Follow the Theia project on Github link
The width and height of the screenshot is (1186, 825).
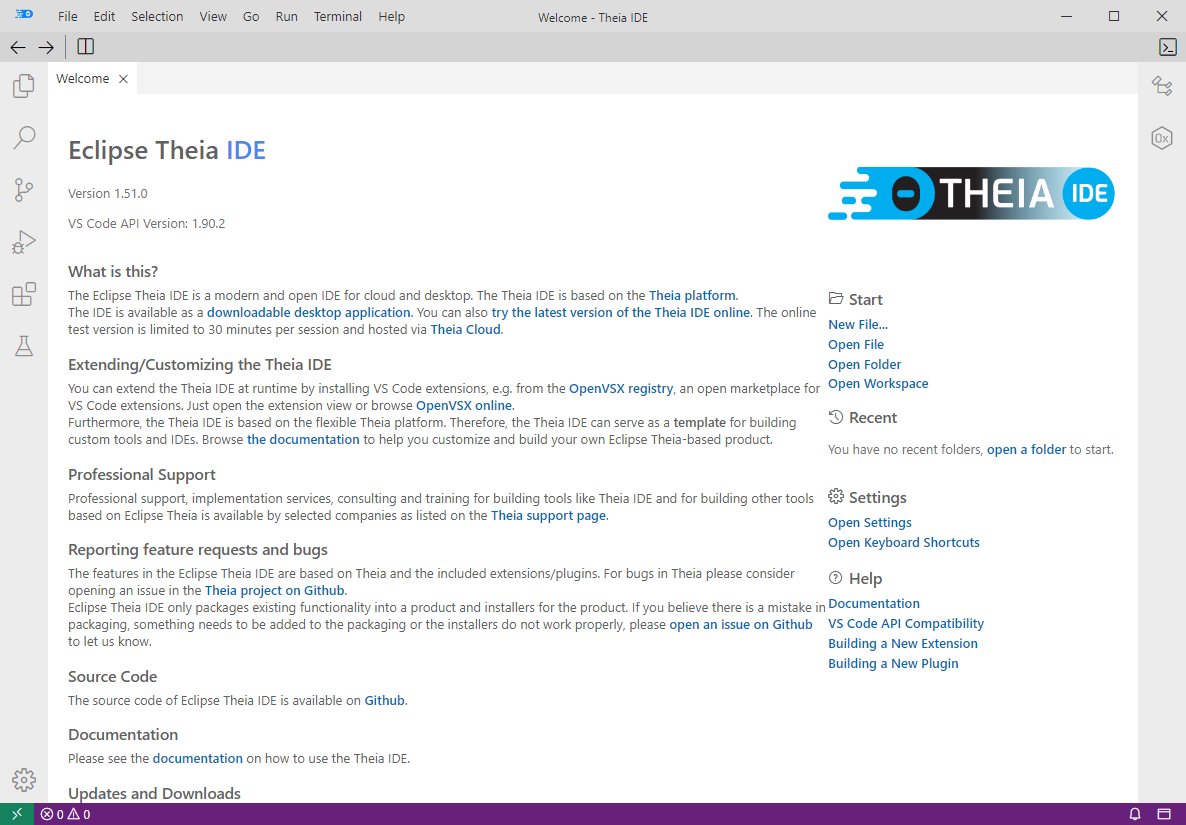(x=275, y=591)
